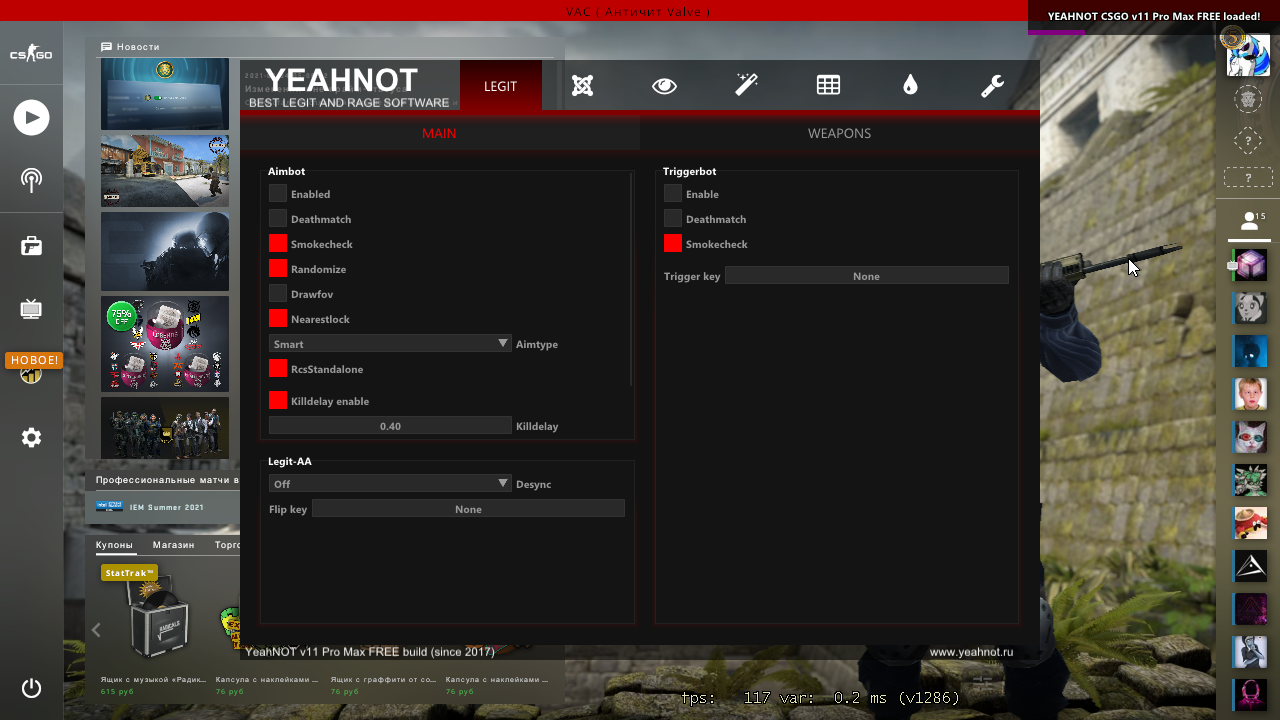Enable the Triggerbot Deathmatch checkbox
Viewport: 1280px width, 720px height.
coord(673,219)
